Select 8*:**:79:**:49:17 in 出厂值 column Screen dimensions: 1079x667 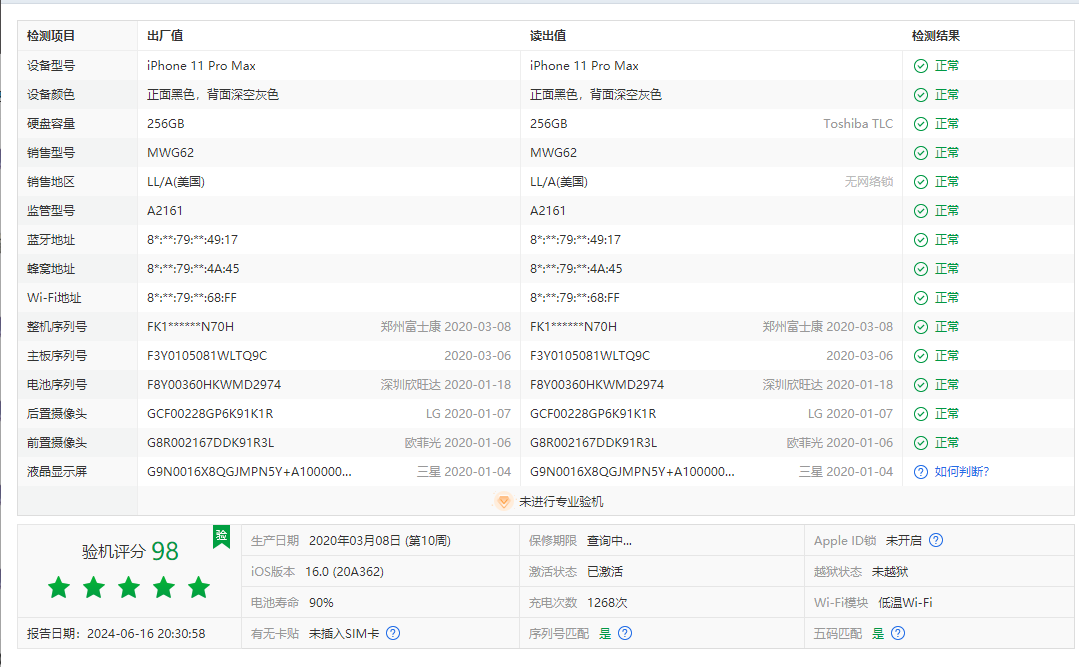[x=193, y=240]
